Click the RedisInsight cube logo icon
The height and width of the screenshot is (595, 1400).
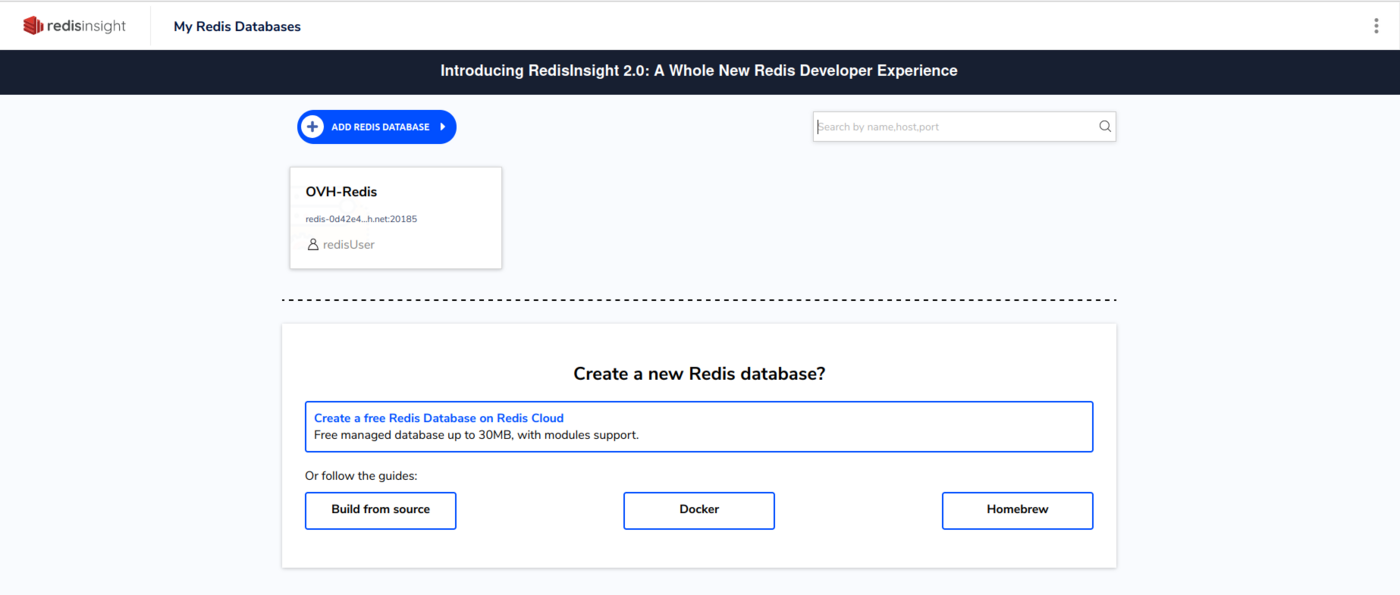pyautogui.click(x=33, y=26)
